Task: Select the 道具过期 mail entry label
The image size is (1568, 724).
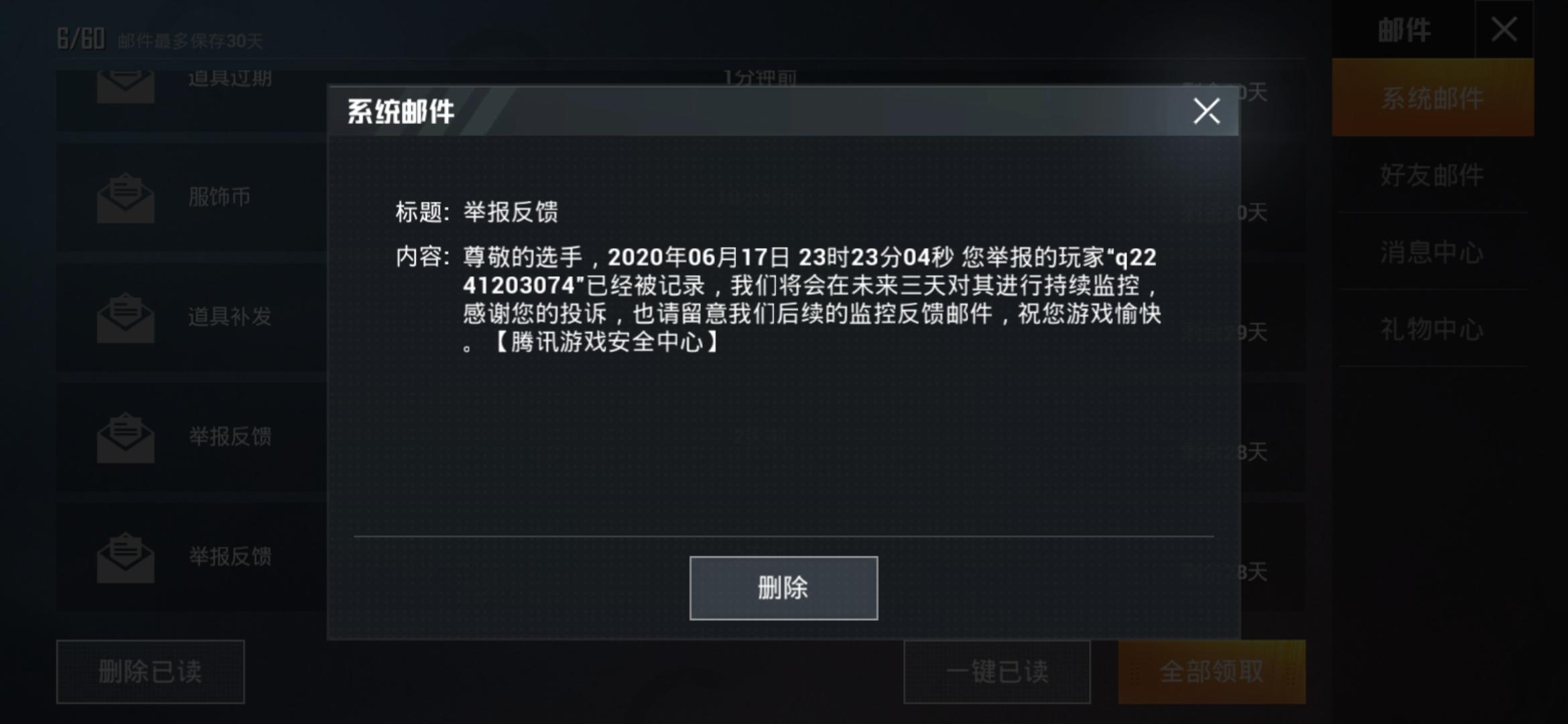Action: (230, 78)
